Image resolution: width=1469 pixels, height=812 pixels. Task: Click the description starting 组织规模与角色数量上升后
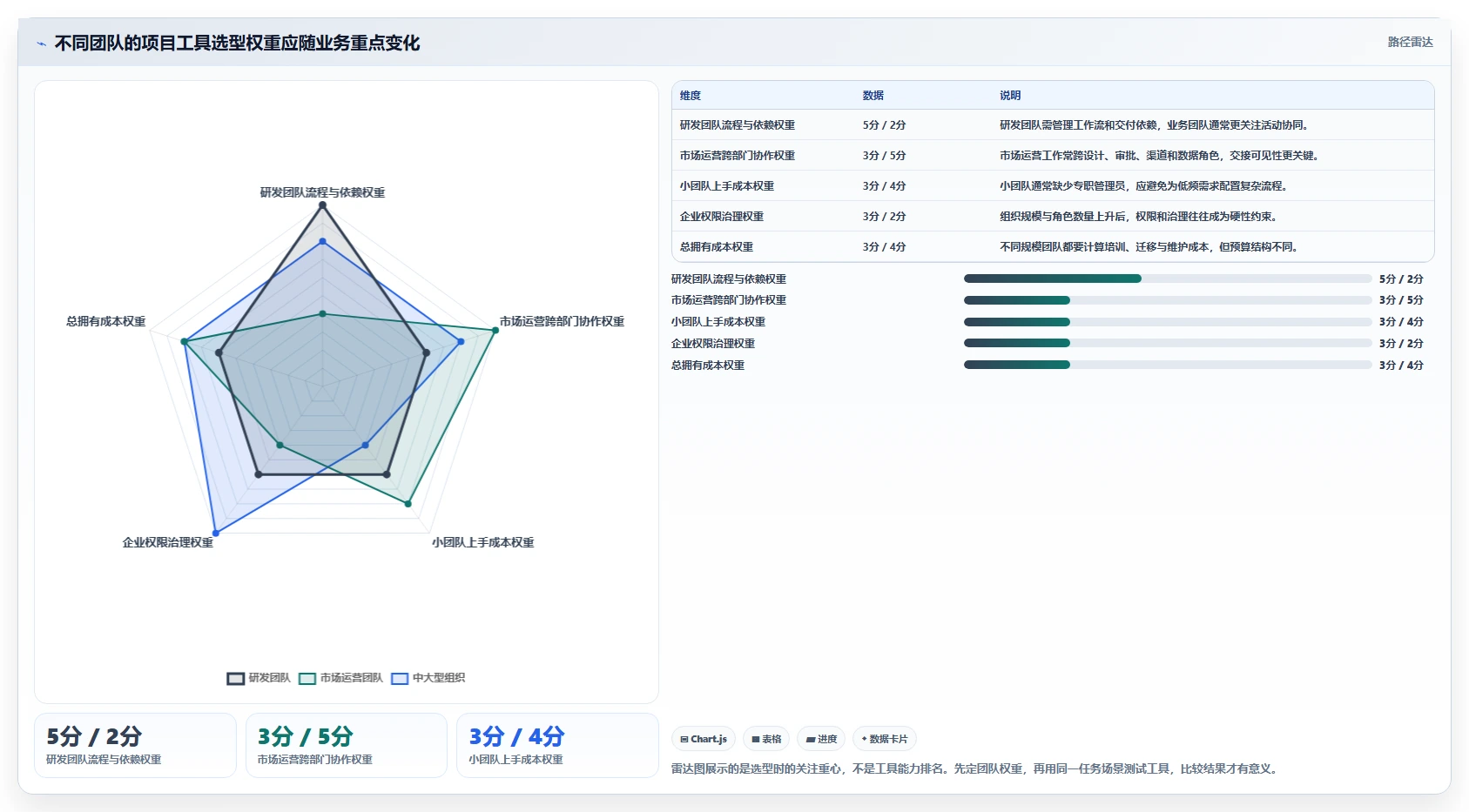(1141, 217)
